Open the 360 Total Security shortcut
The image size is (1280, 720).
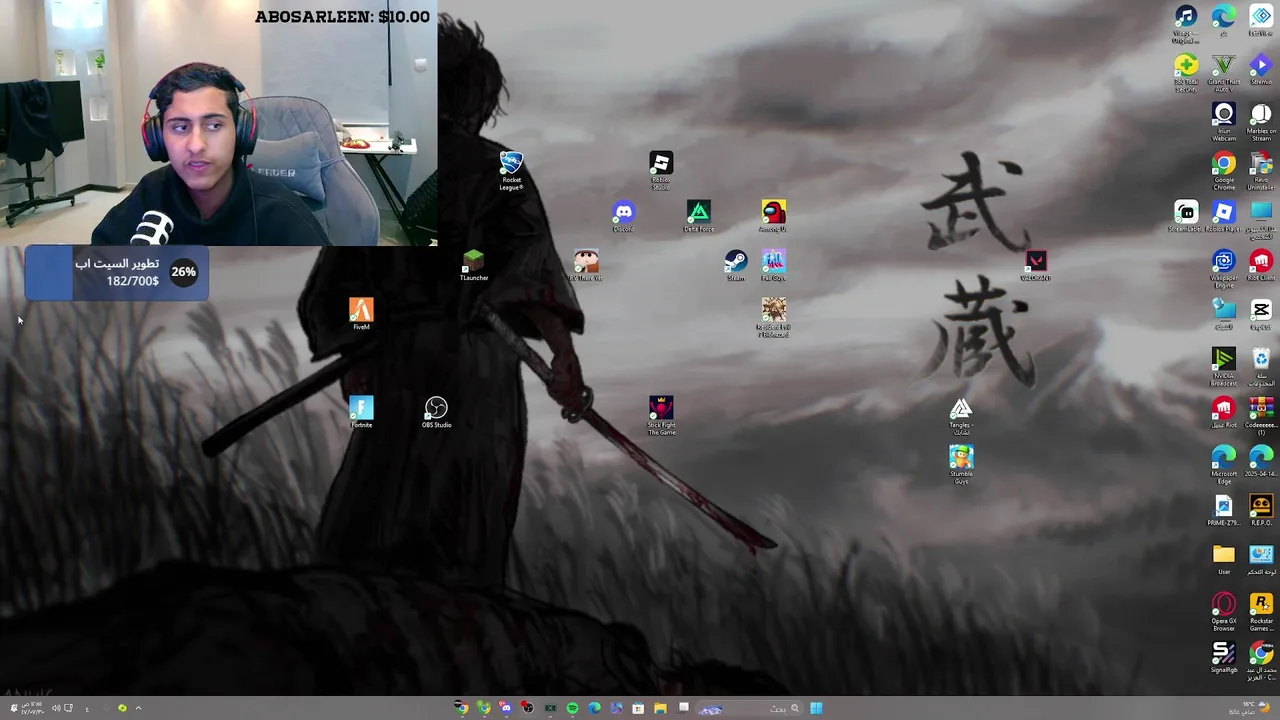pyautogui.click(x=1186, y=72)
